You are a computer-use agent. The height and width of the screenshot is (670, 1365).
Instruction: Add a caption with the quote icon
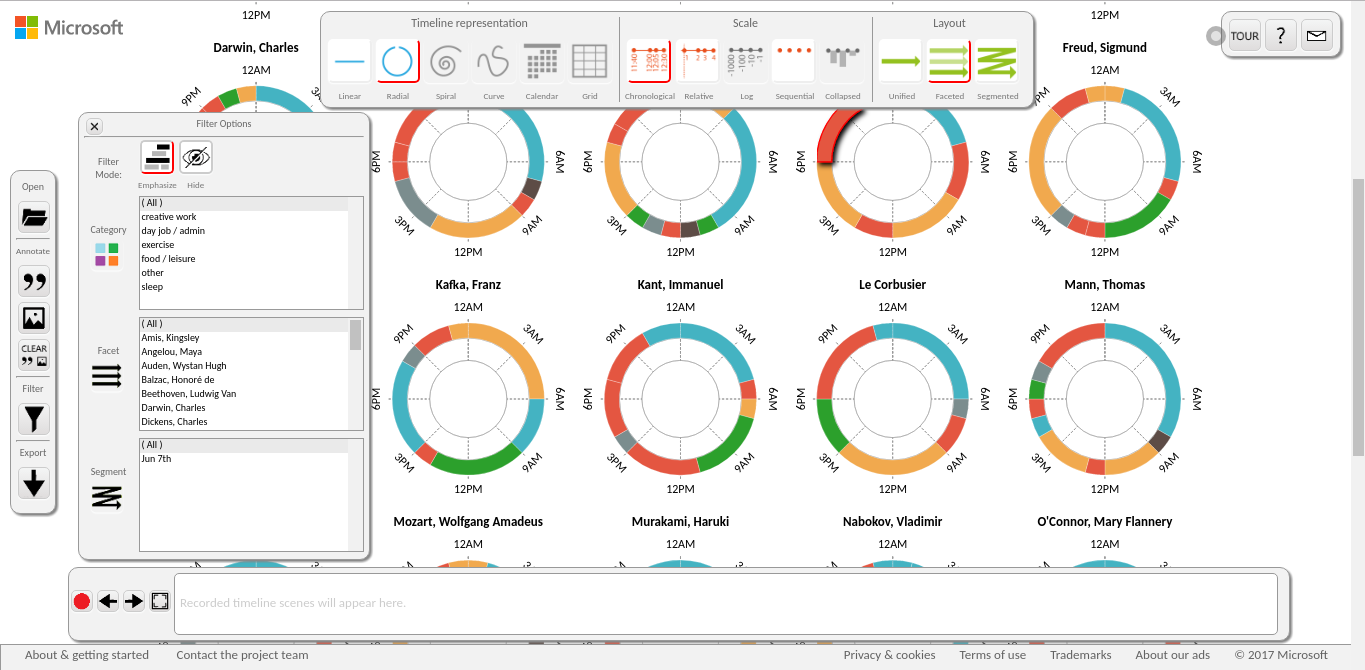[x=34, y=281]
